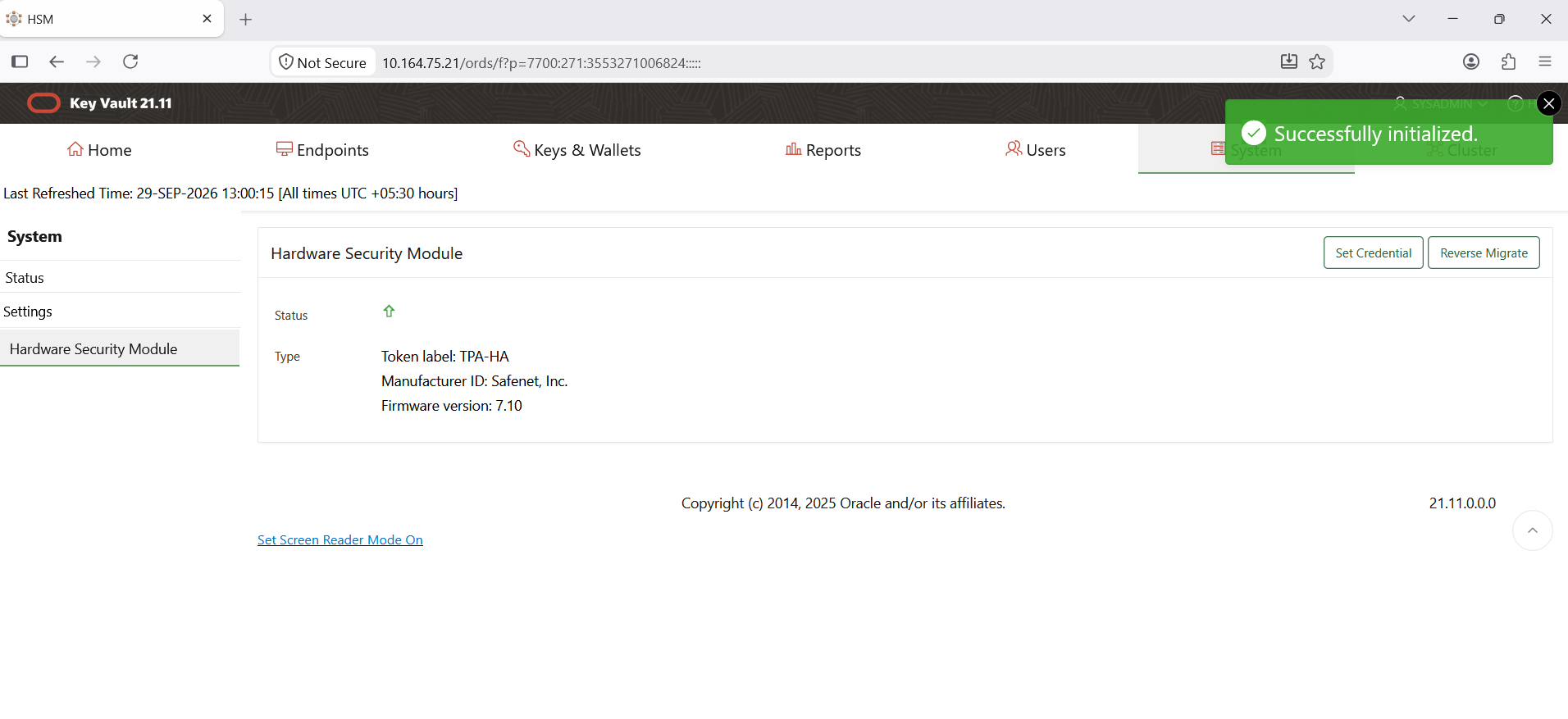Click Set Screen Reader Mode On link
The image size is (1568, 719).
[x=340, y=540]
